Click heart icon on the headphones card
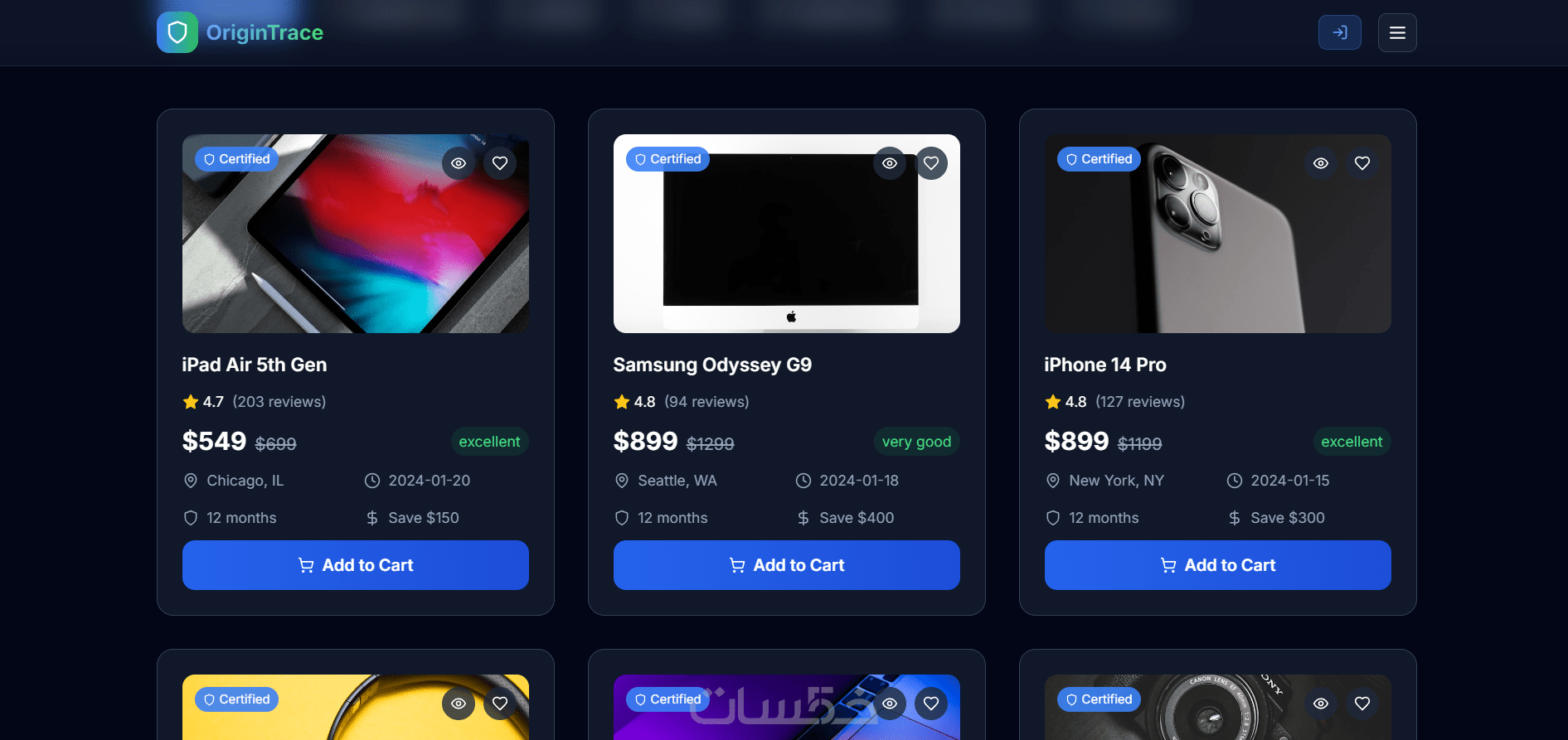Viewport: 1568px width, 740px height. click(x=500, y=704)
